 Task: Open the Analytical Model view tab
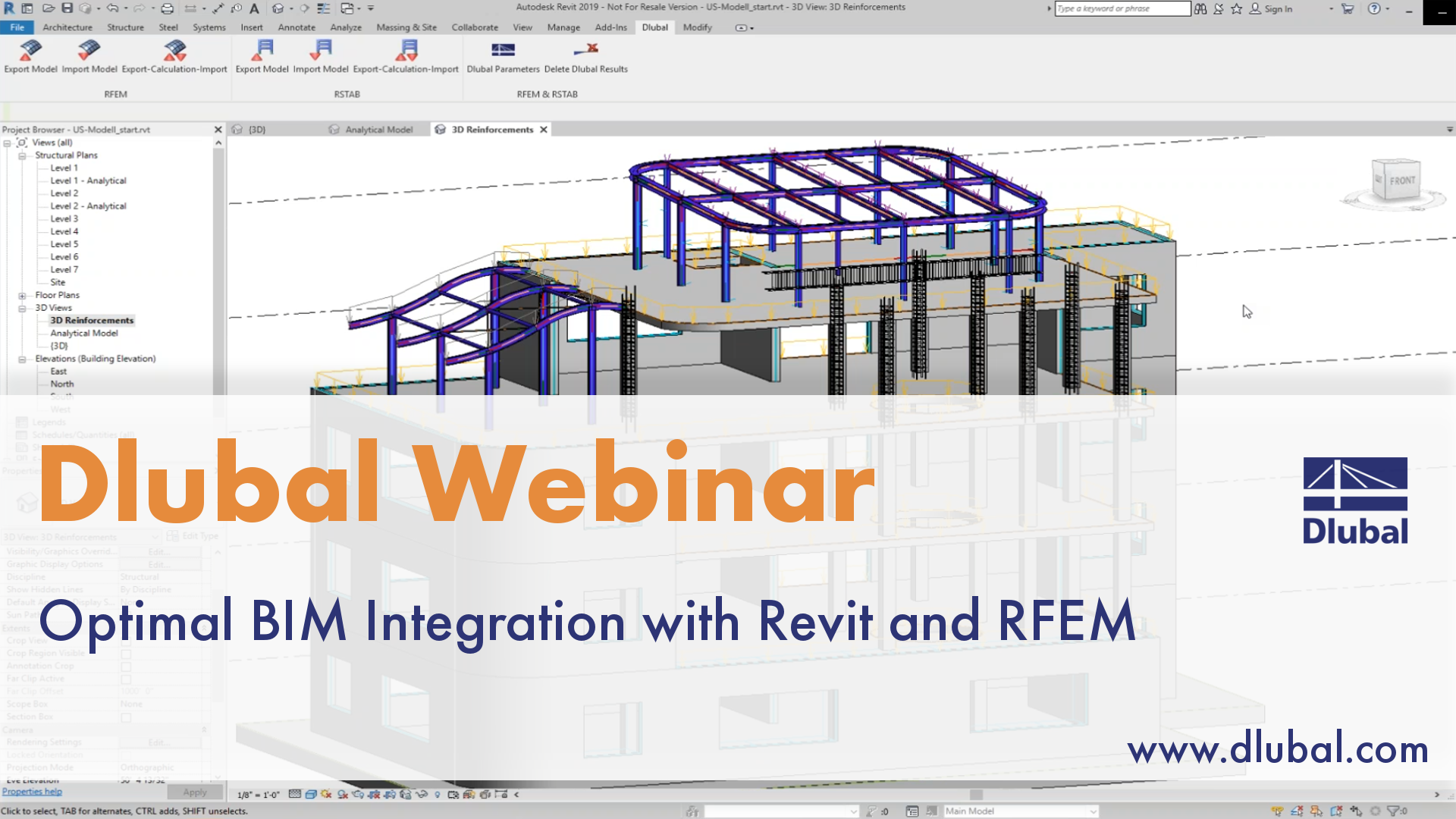[x=378, y=130]
